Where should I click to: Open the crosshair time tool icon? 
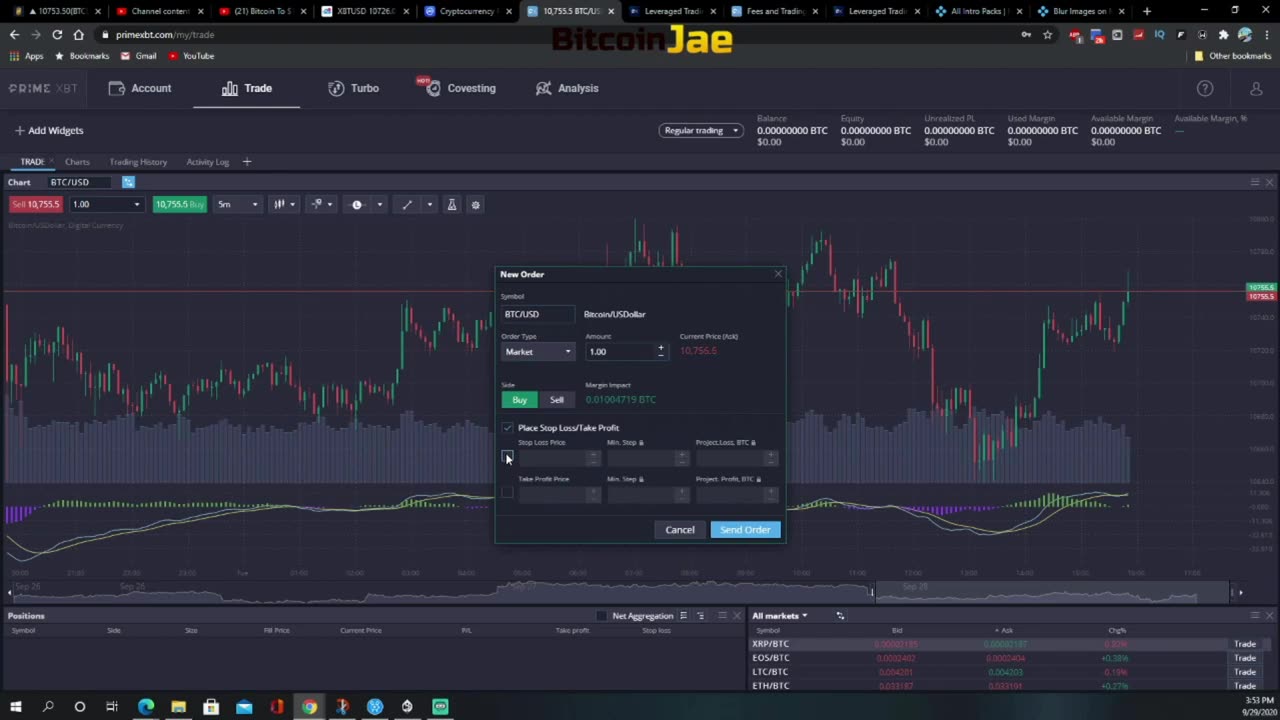pyautogui.click(x=357, y=204)
